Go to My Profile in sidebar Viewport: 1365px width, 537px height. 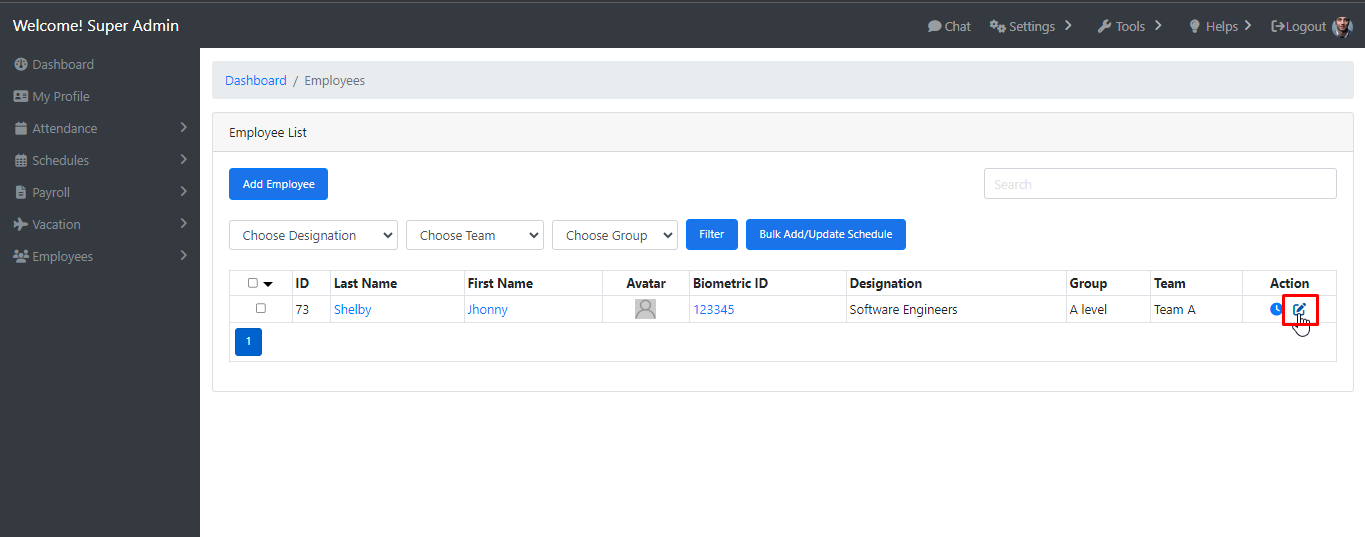61,96
